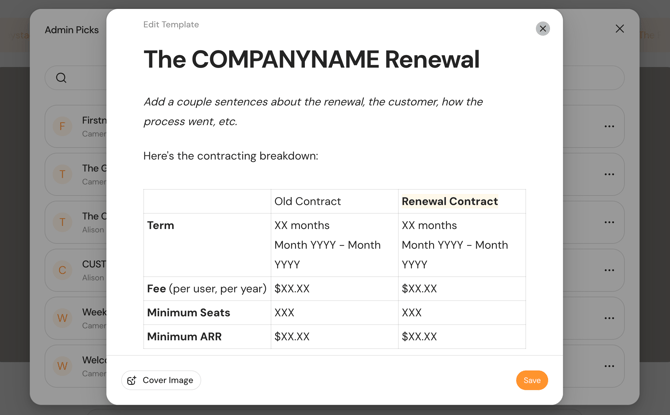Viewport: 670px width, 415px height.
Task: Click the search magnifier icon
Action: (x=61, y=78)
